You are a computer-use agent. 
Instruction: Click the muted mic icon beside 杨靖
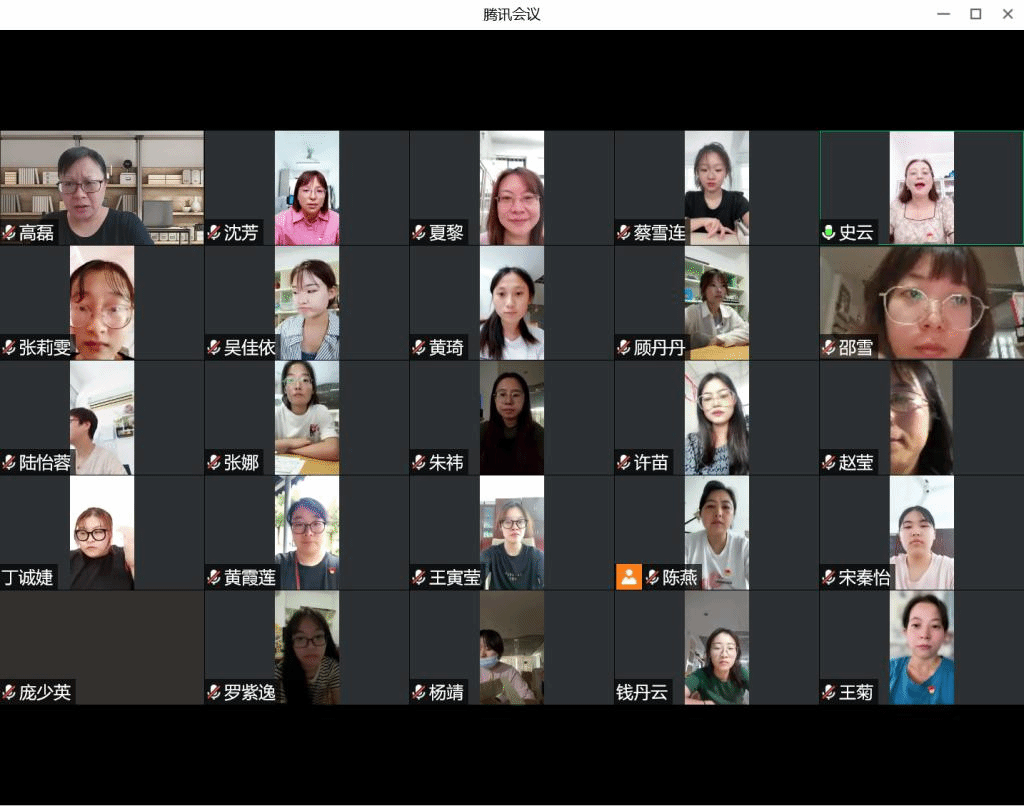(419, 692)
